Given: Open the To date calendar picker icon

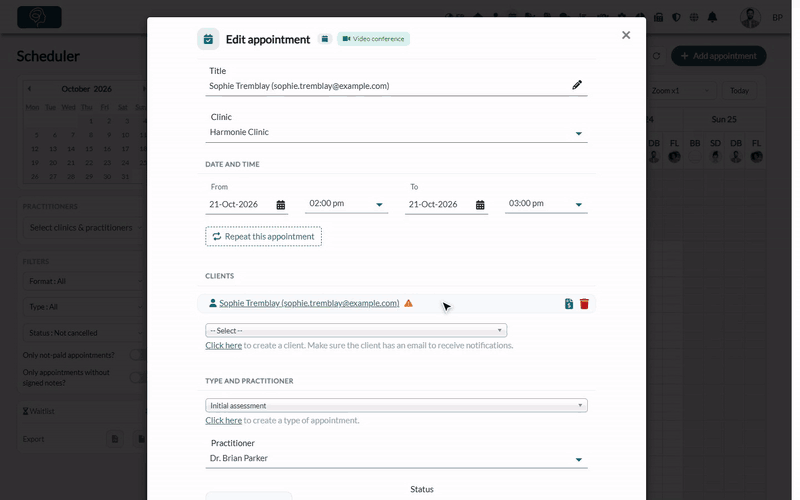Looking at the screenshot, I should (480, 205).
